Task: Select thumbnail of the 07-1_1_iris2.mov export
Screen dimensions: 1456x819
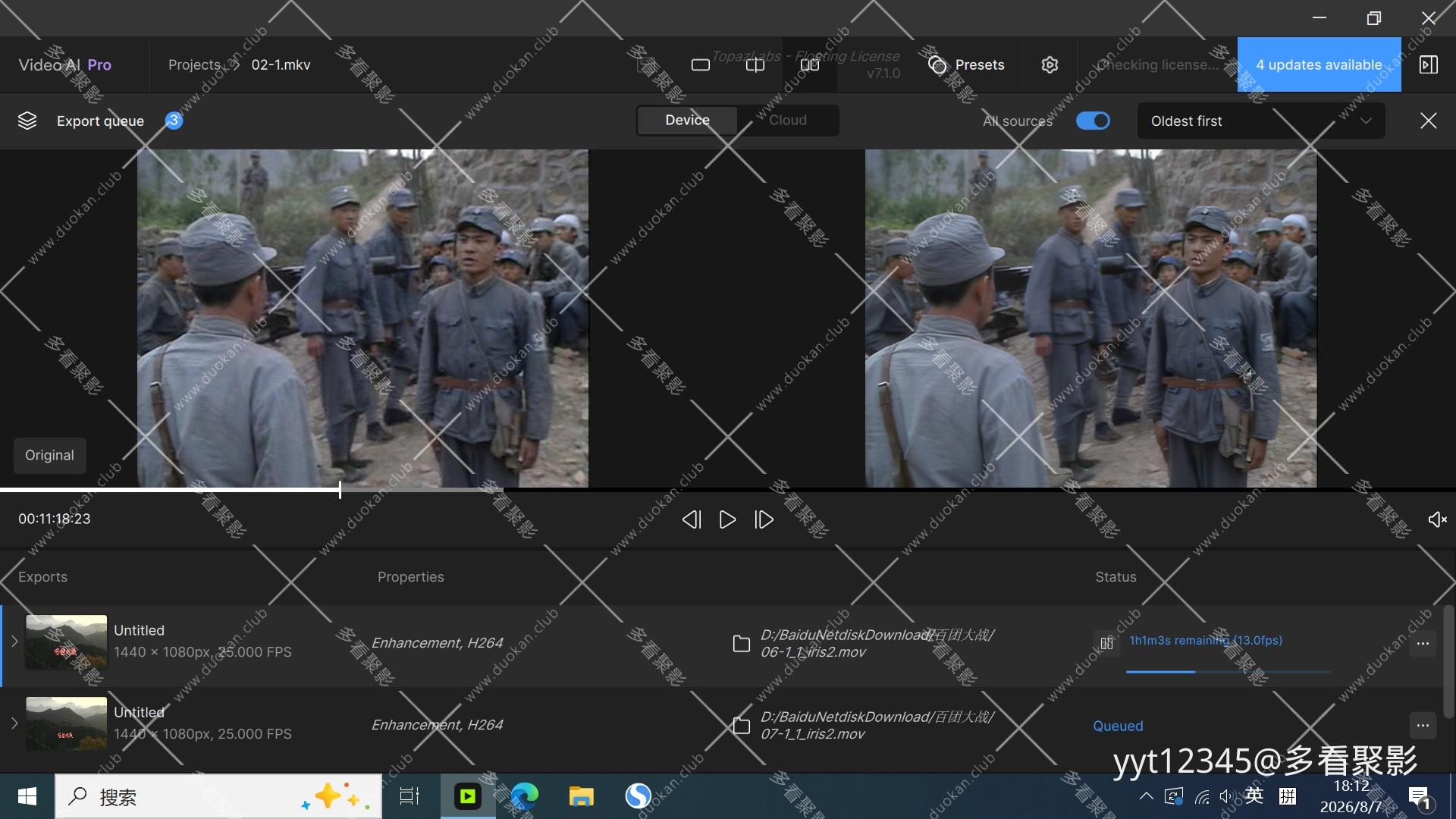Action: pos(66,724)
